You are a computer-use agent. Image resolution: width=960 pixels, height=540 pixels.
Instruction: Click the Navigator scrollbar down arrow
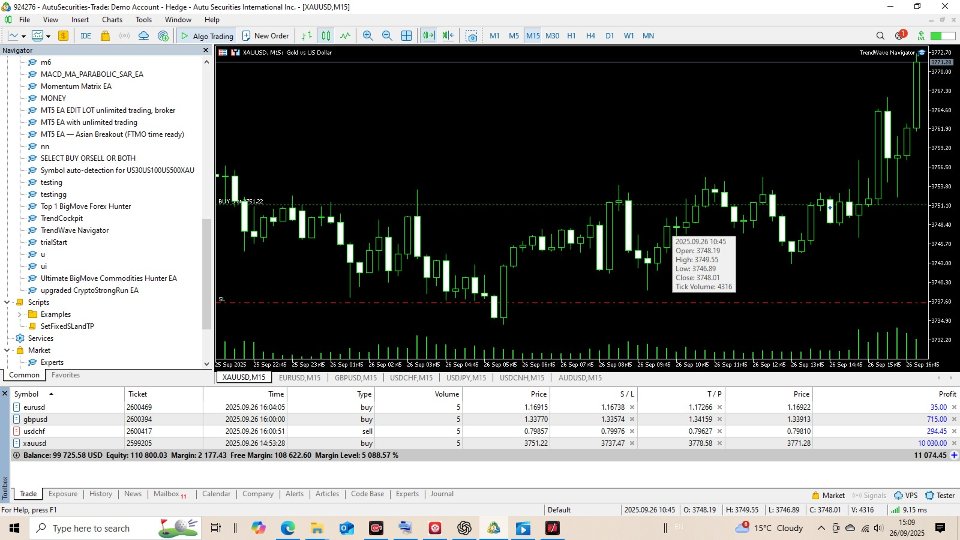click(x=206, y=364)
